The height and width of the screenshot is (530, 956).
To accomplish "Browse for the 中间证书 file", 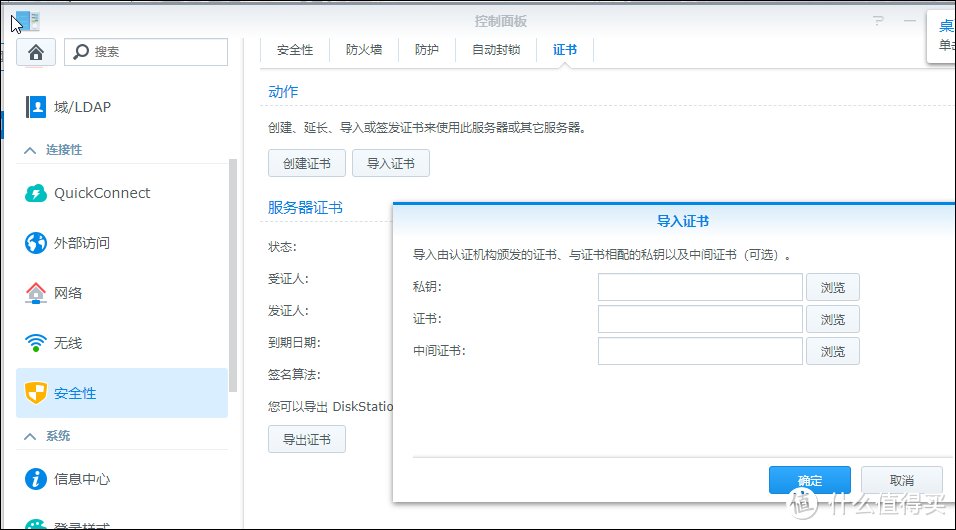I will 833,351.
